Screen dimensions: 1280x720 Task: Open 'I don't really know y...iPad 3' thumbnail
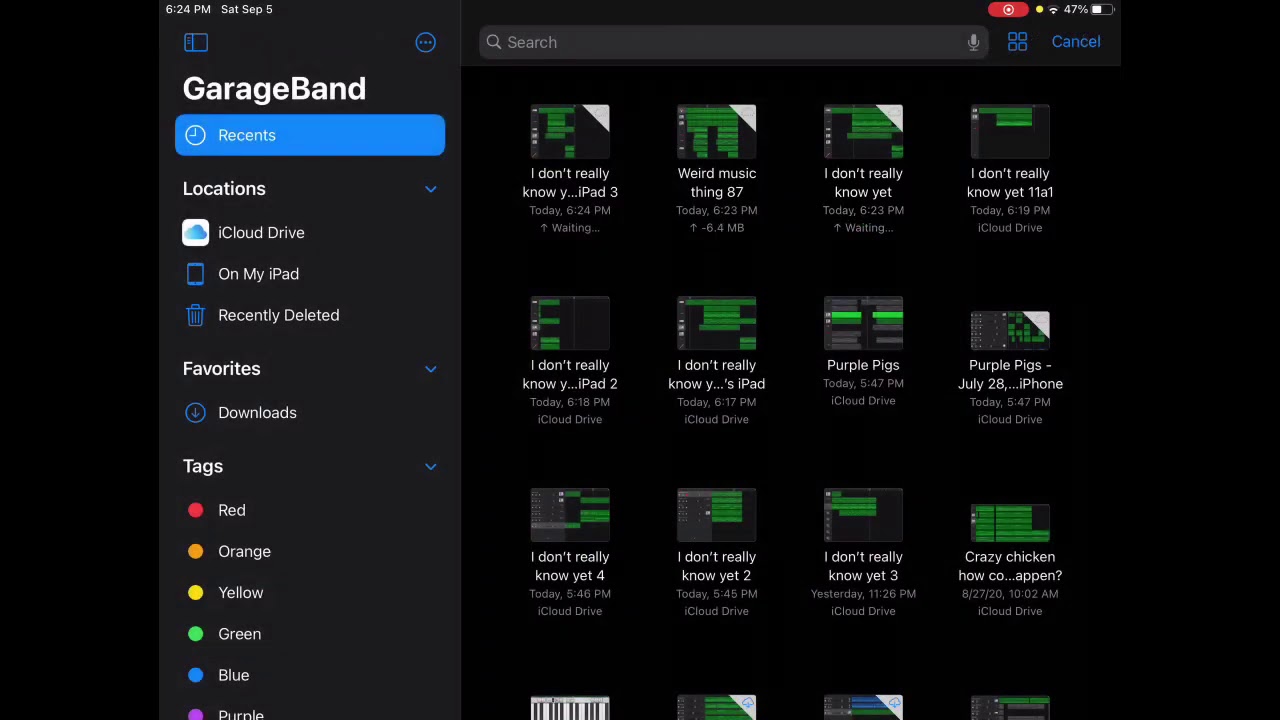pyautogui.click(x=570, y=132)
